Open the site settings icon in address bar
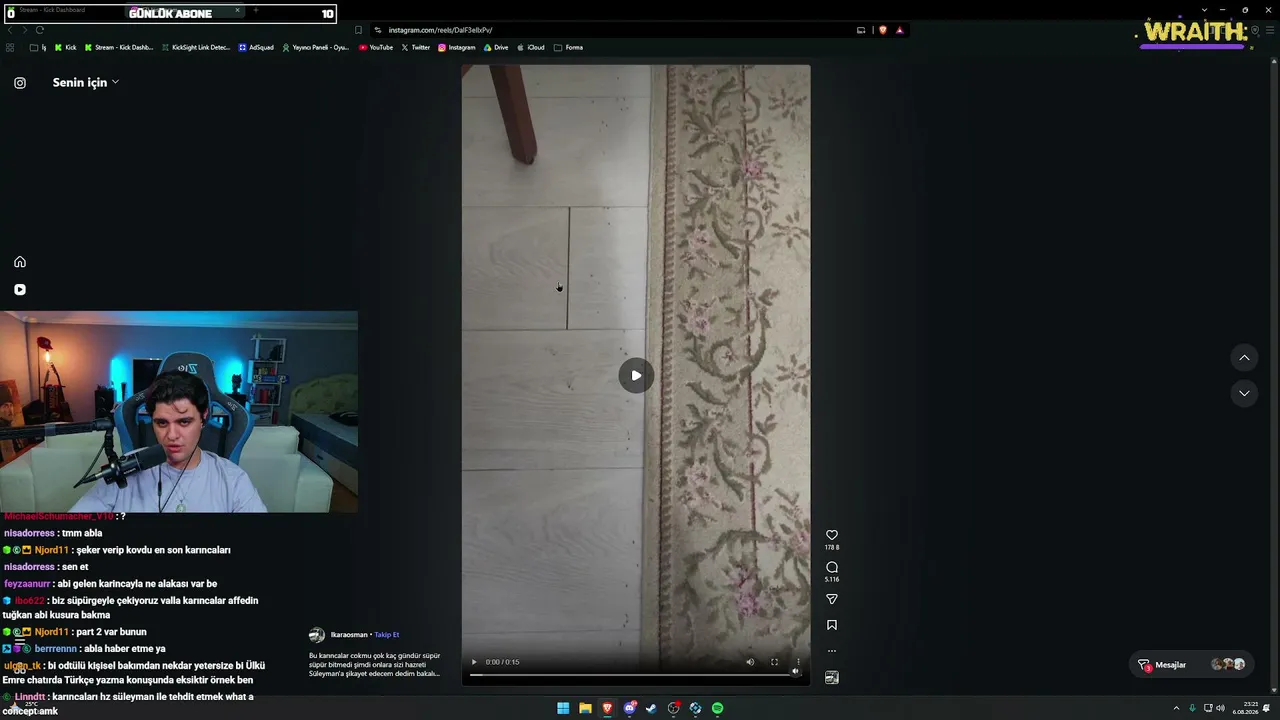The image size is (1280, 720). click(x=378, y=30)
